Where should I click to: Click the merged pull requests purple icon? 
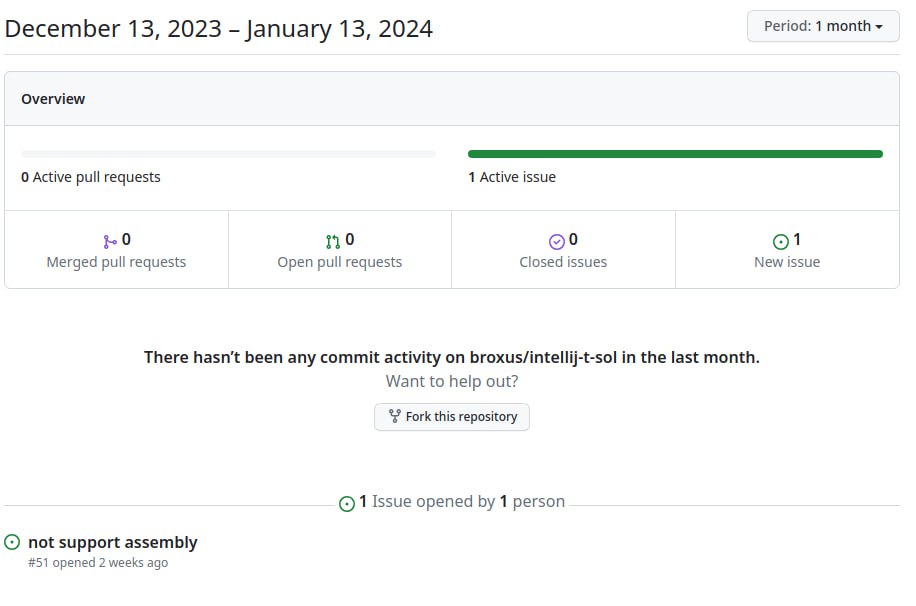[x=110, y=241]
